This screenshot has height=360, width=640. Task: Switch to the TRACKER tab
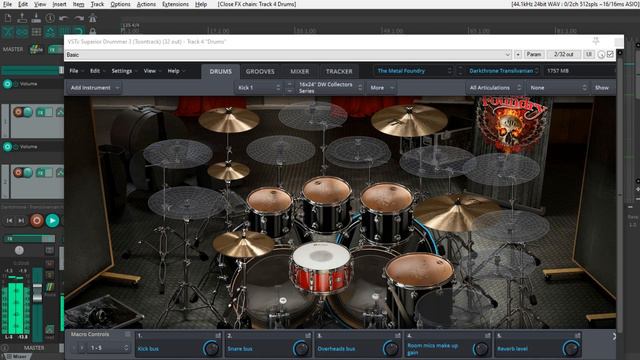point(339,71)
